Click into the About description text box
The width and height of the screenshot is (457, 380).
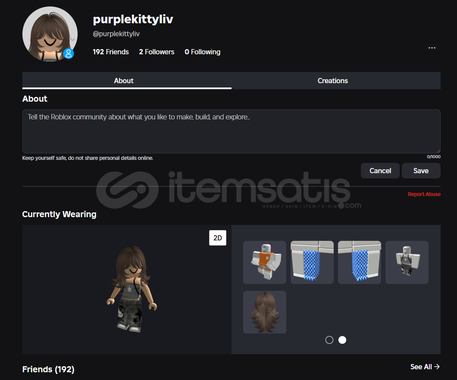tap(231, 131)
